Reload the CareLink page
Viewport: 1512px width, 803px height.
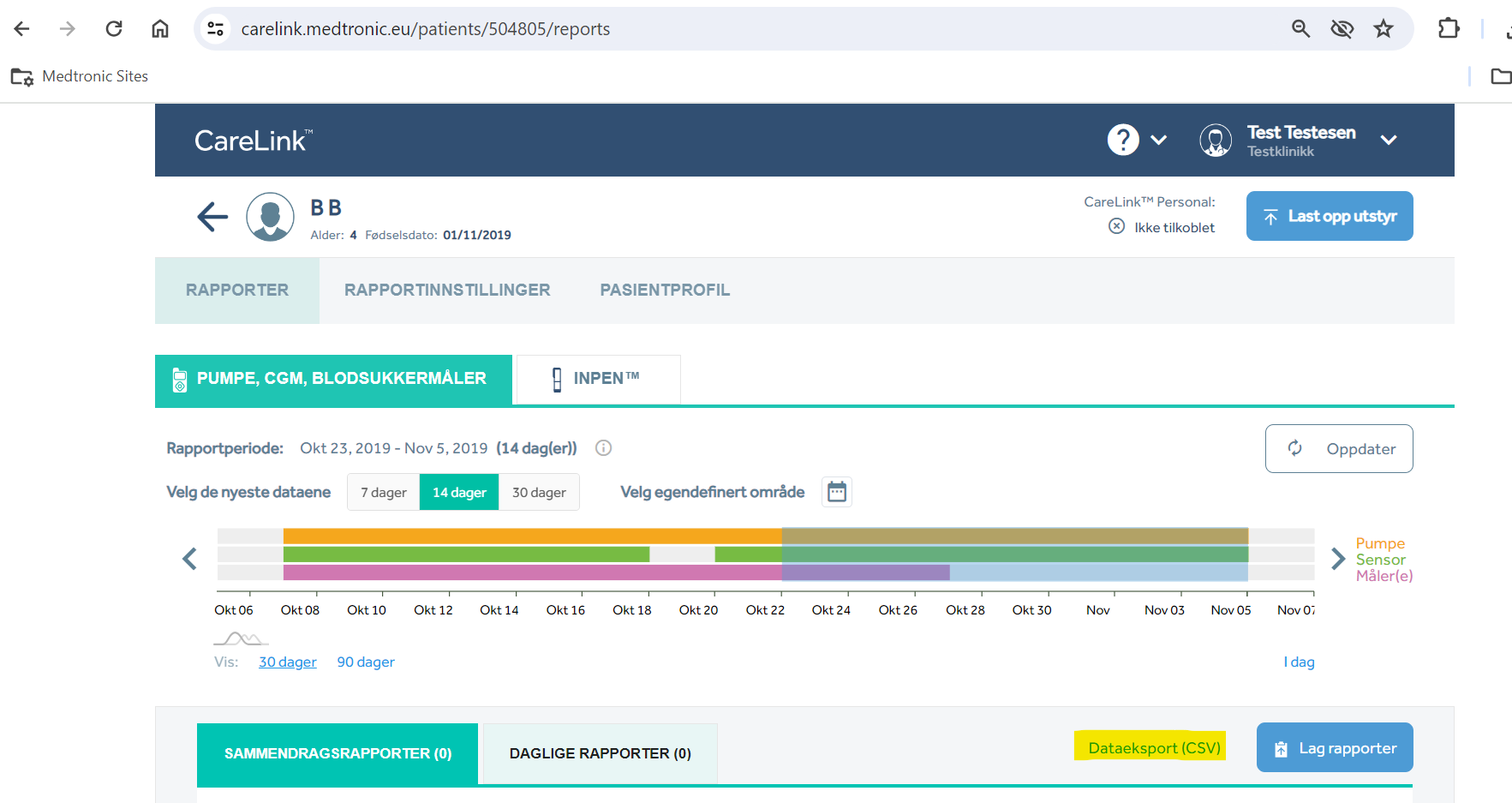114,29
